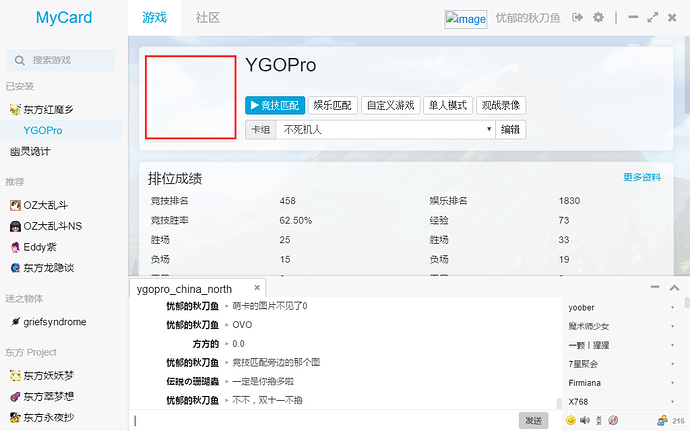Click the 东方妖妖梦 game icon
The width and height of the screenshot is (690, 431).
click(x=15, y=376)
